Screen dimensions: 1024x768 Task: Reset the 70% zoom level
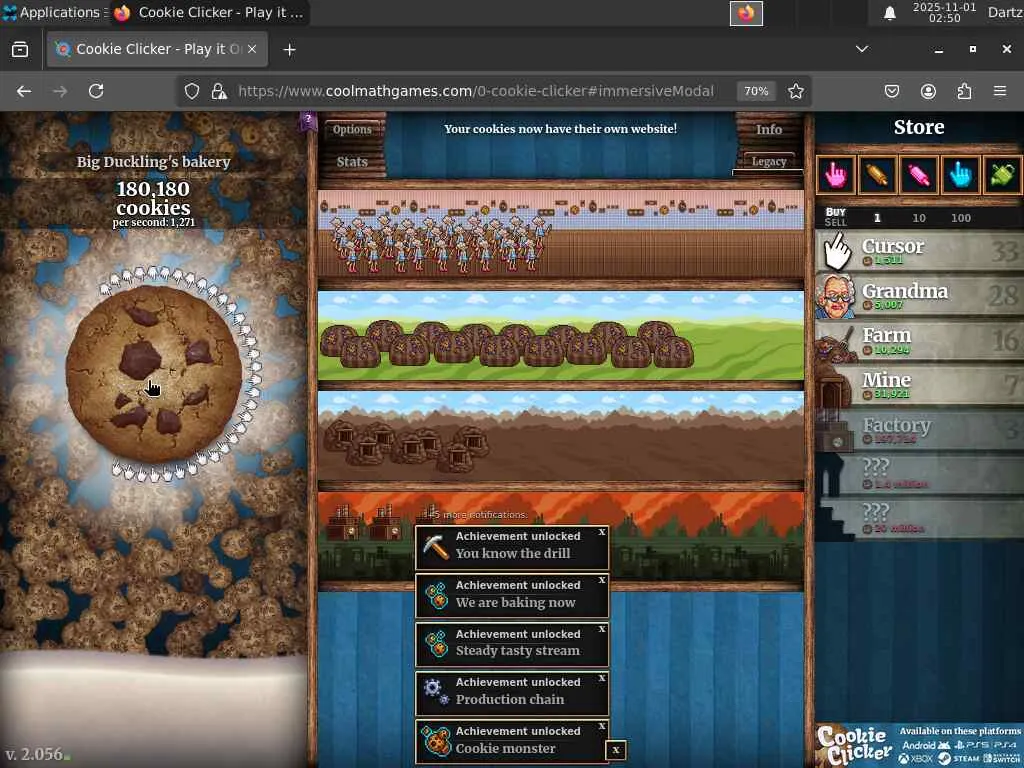(x=756, y=91)
